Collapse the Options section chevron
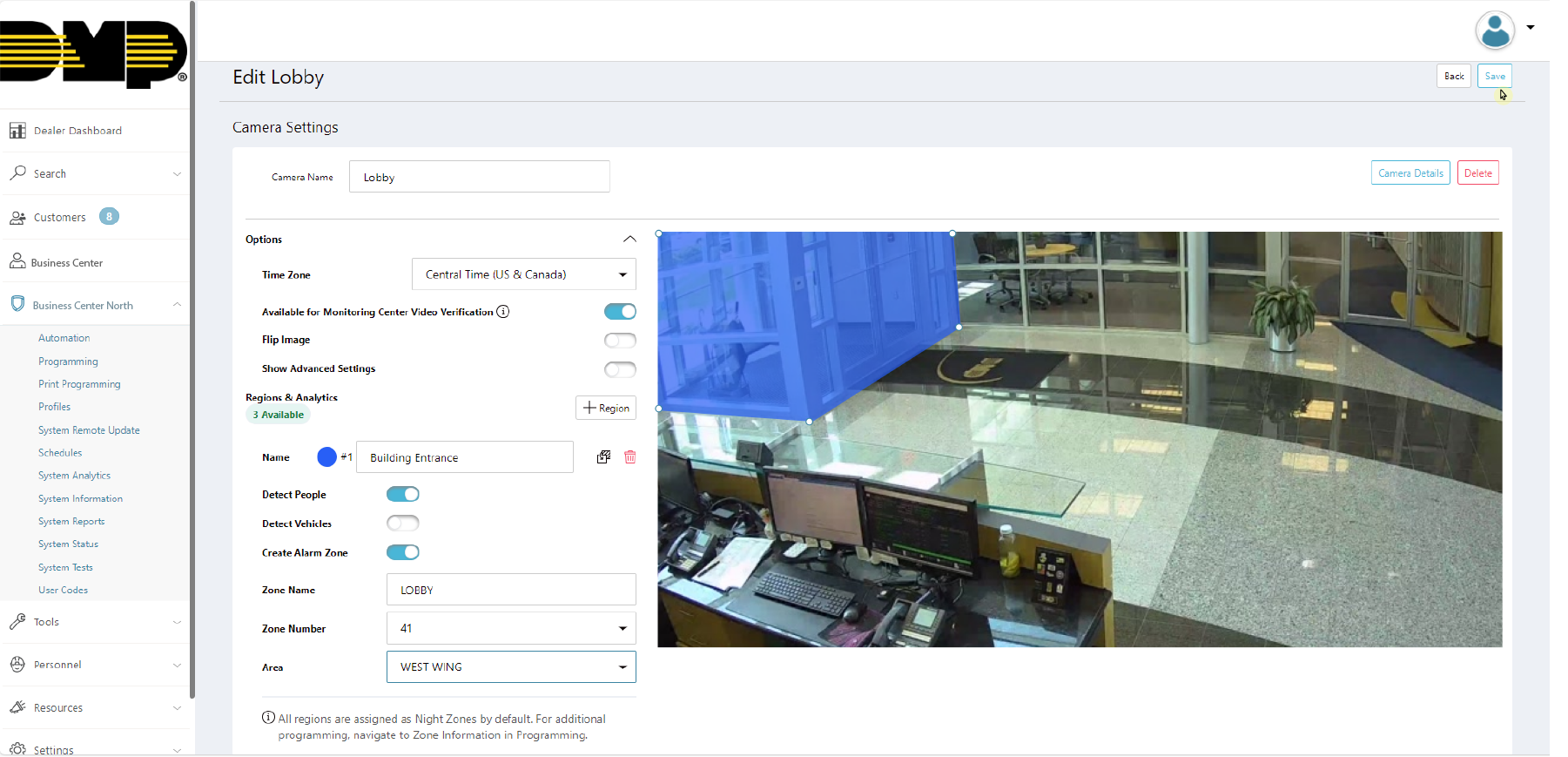Image resolution: width=1568 pixels, height=757 pixels. [x=629, y=240]
